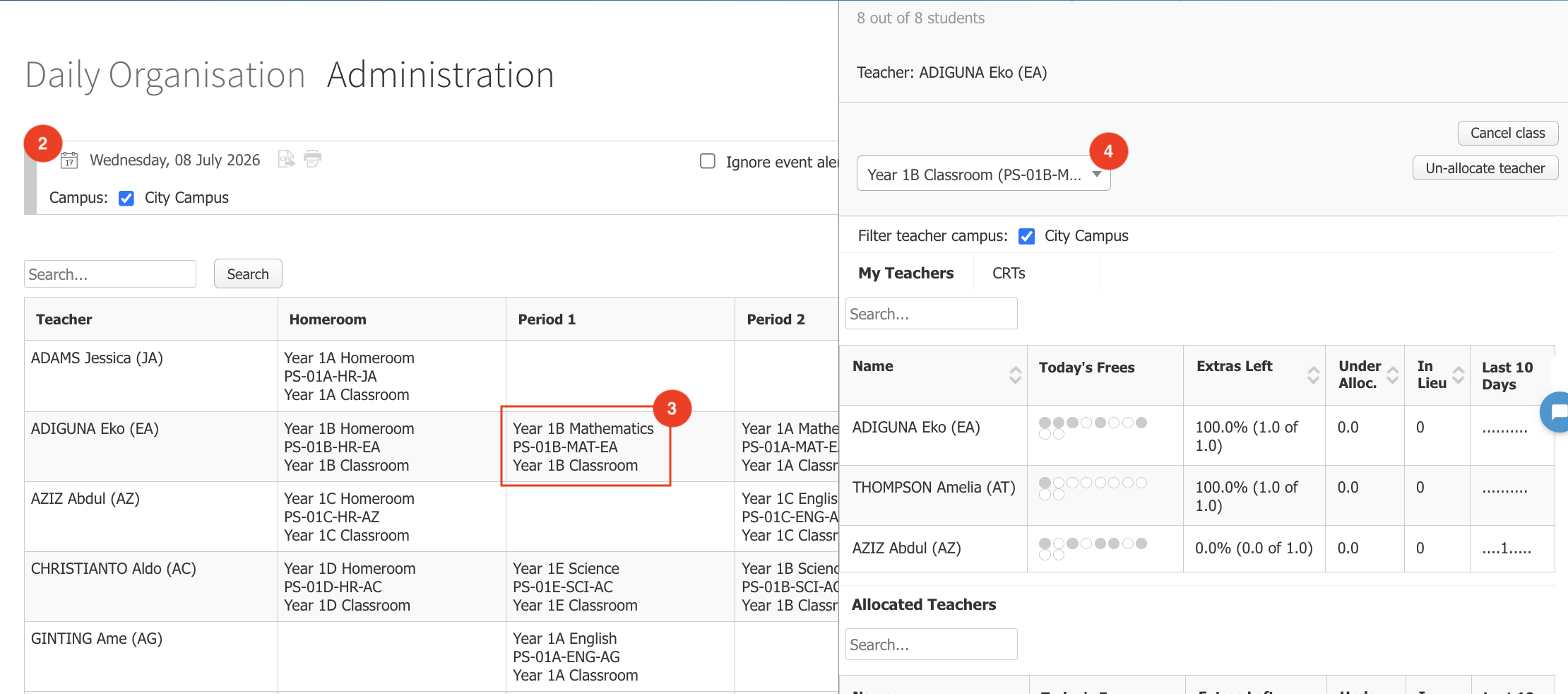
Task: Sort by Under Alloc. column arrows
Action: [1392, 375]
